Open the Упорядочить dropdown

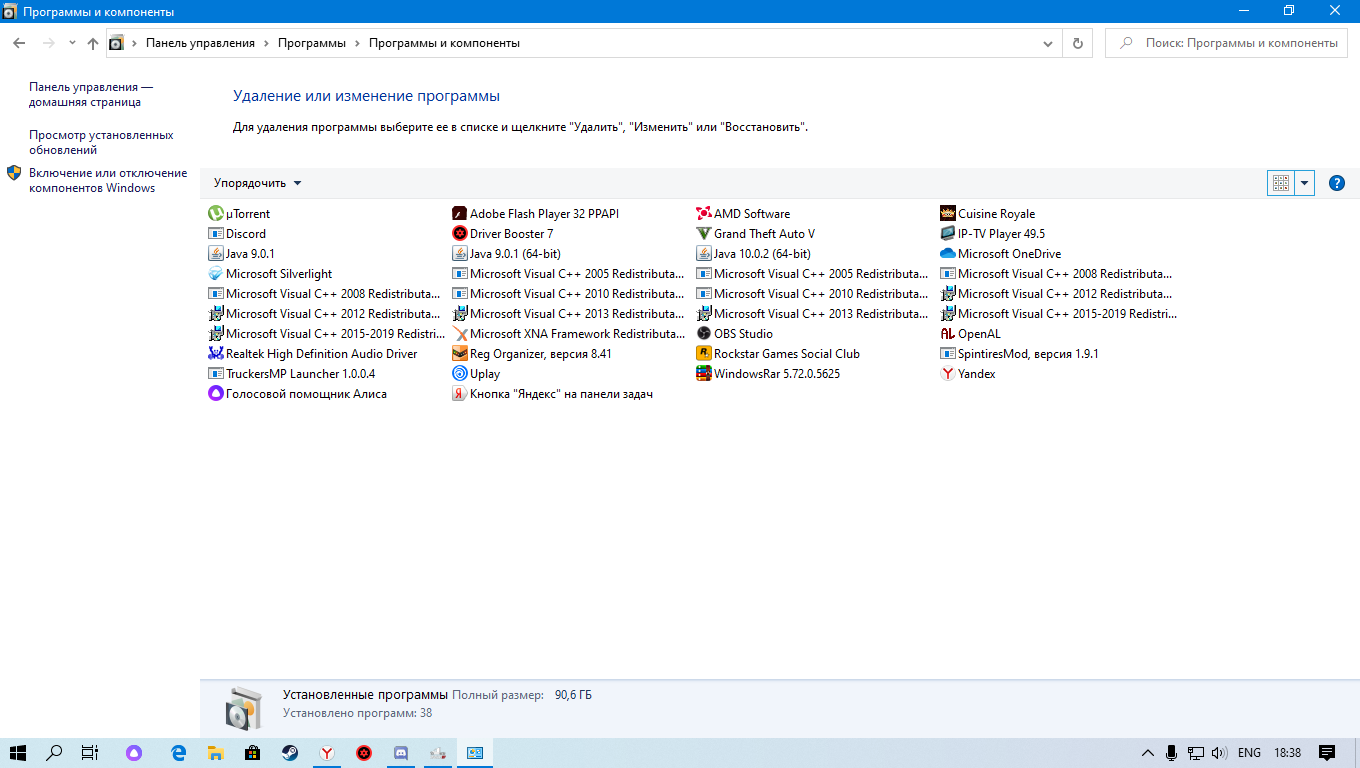coord(257,183)
